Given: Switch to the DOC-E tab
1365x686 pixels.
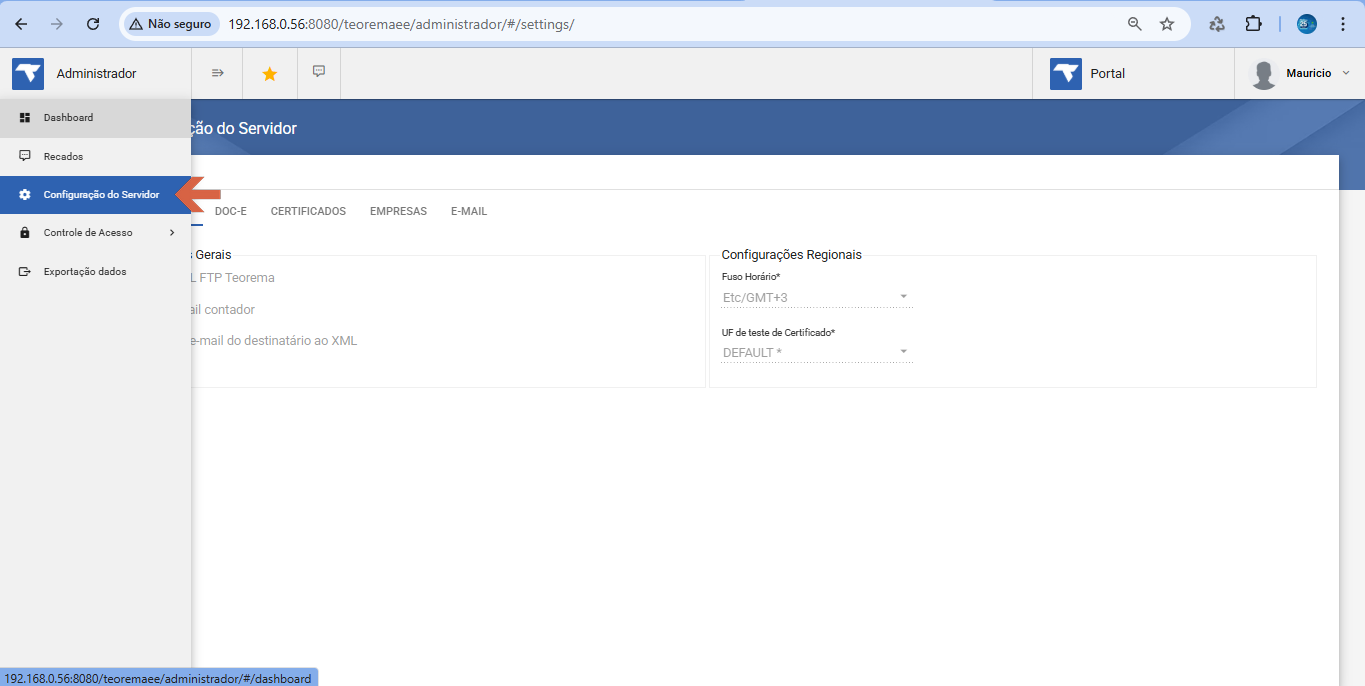Looking at the screenshot, I should pos(231,211).
